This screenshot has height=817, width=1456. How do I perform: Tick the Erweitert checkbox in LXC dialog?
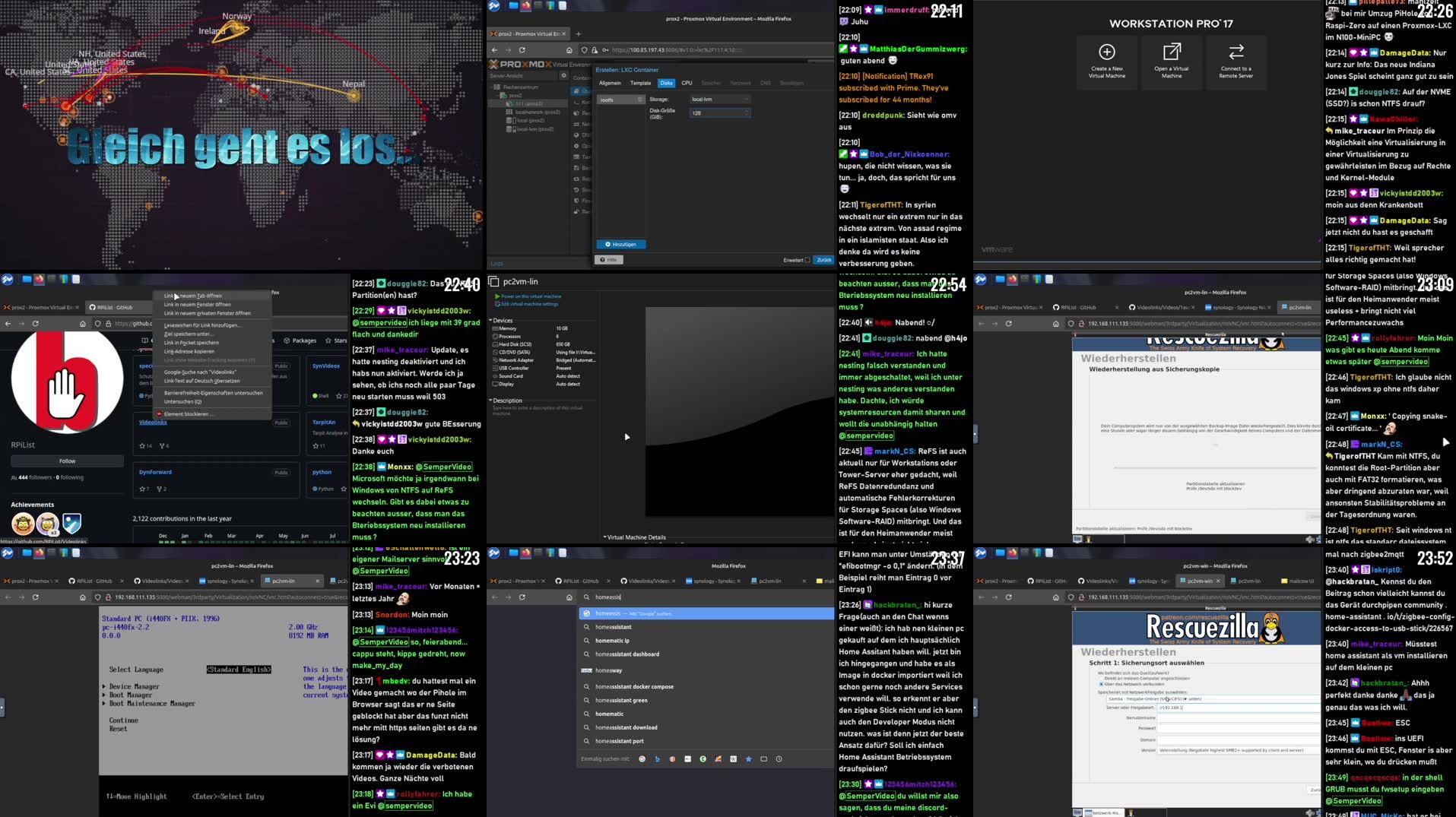[807, 260]
